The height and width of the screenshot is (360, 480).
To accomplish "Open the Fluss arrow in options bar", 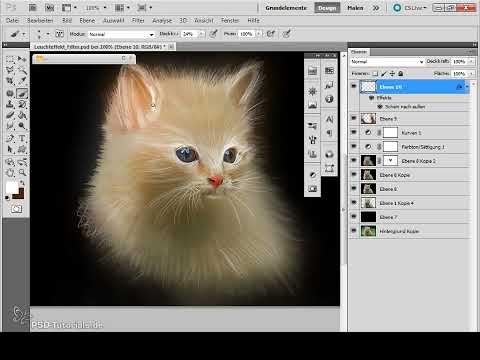I will click(259, 34).
